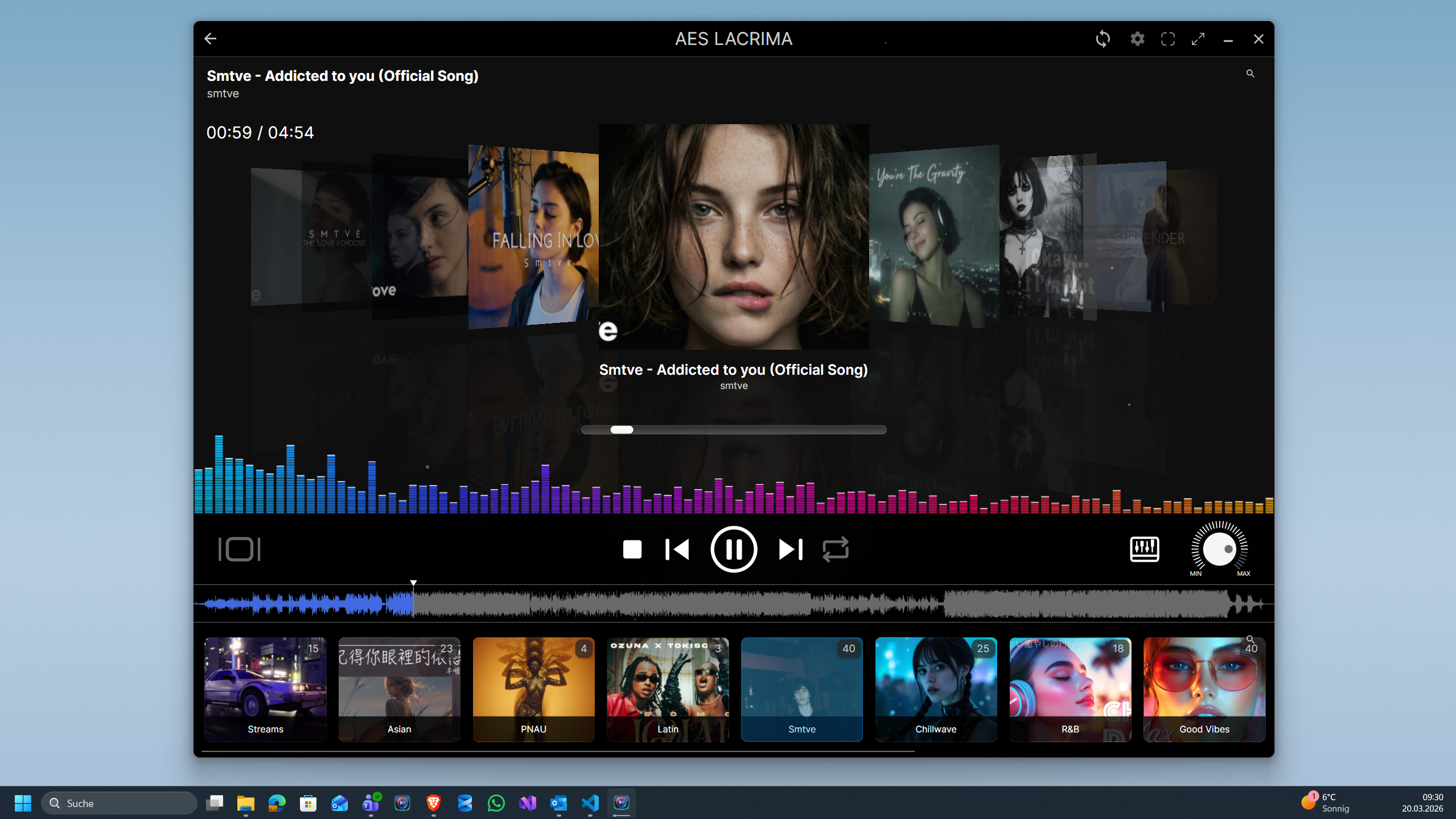Image resolution: width=1456 pixels, height=819 pixels.
Task: Open Visual Studio from the taskbar
Action: coord(528,803)
